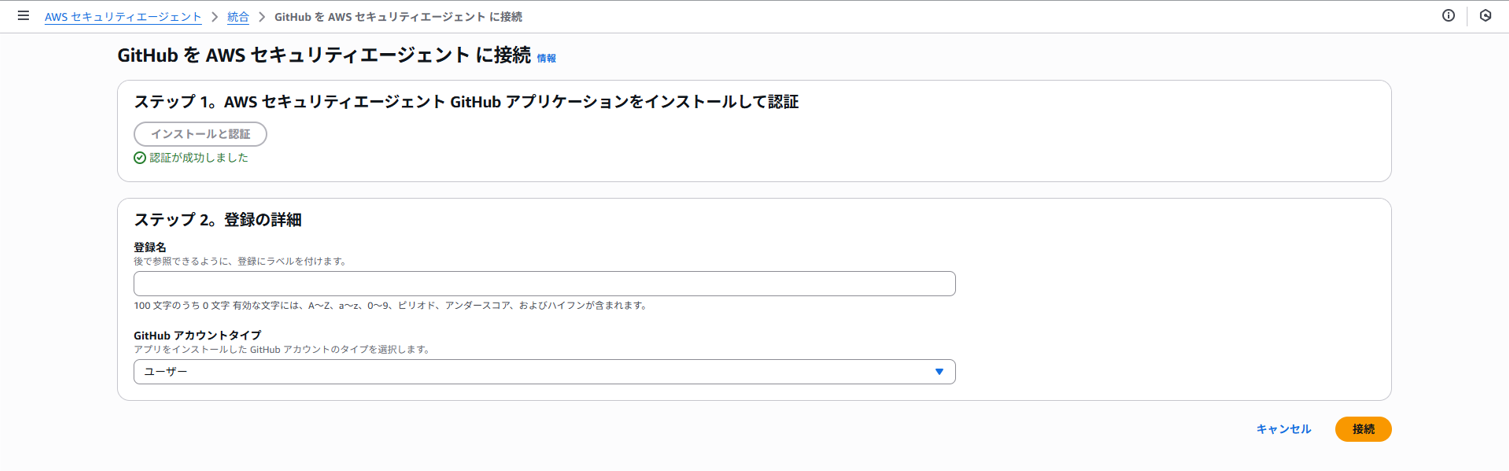Click the アプリをインストールした GitHub アカウント description
Screen dimensions: 1509x471
click(282, 350)
